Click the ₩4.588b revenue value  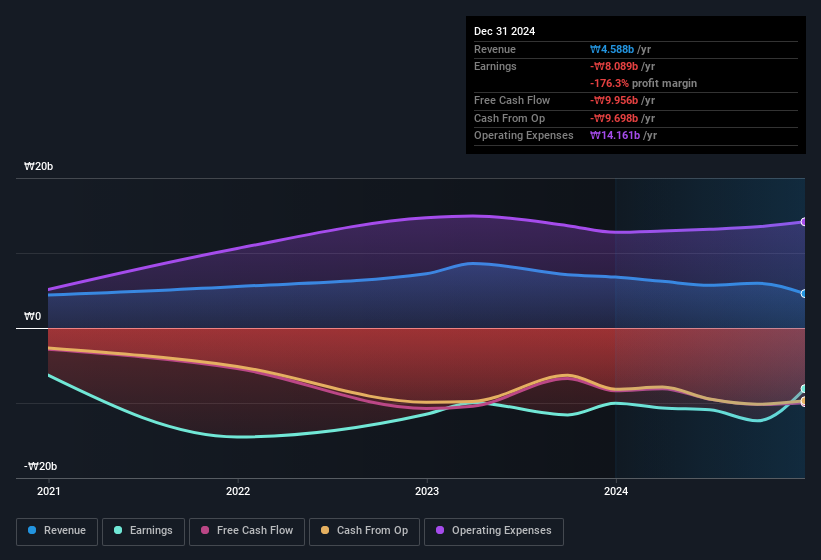tap(612, 49)
